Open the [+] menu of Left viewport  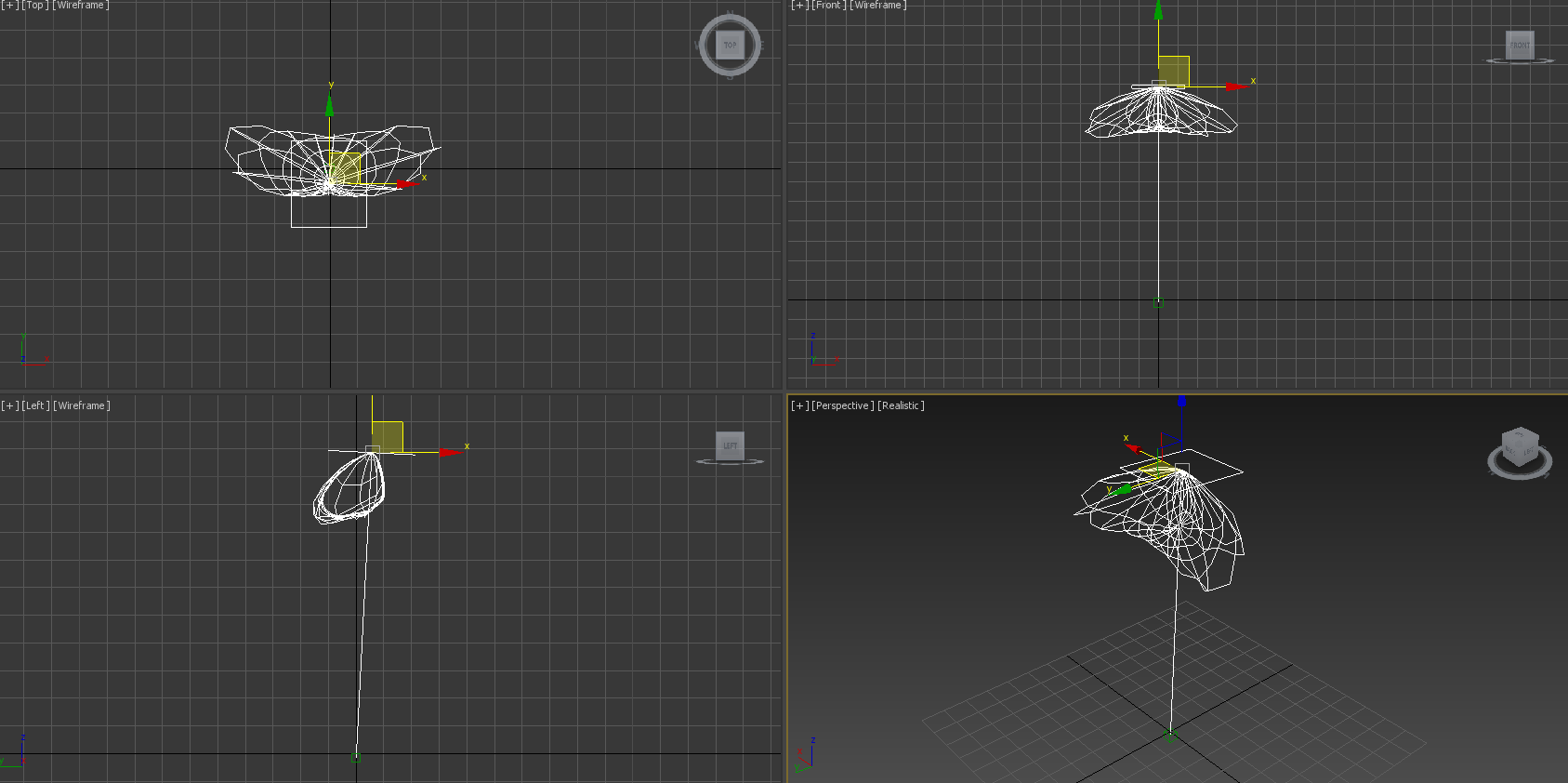point(10,405)
